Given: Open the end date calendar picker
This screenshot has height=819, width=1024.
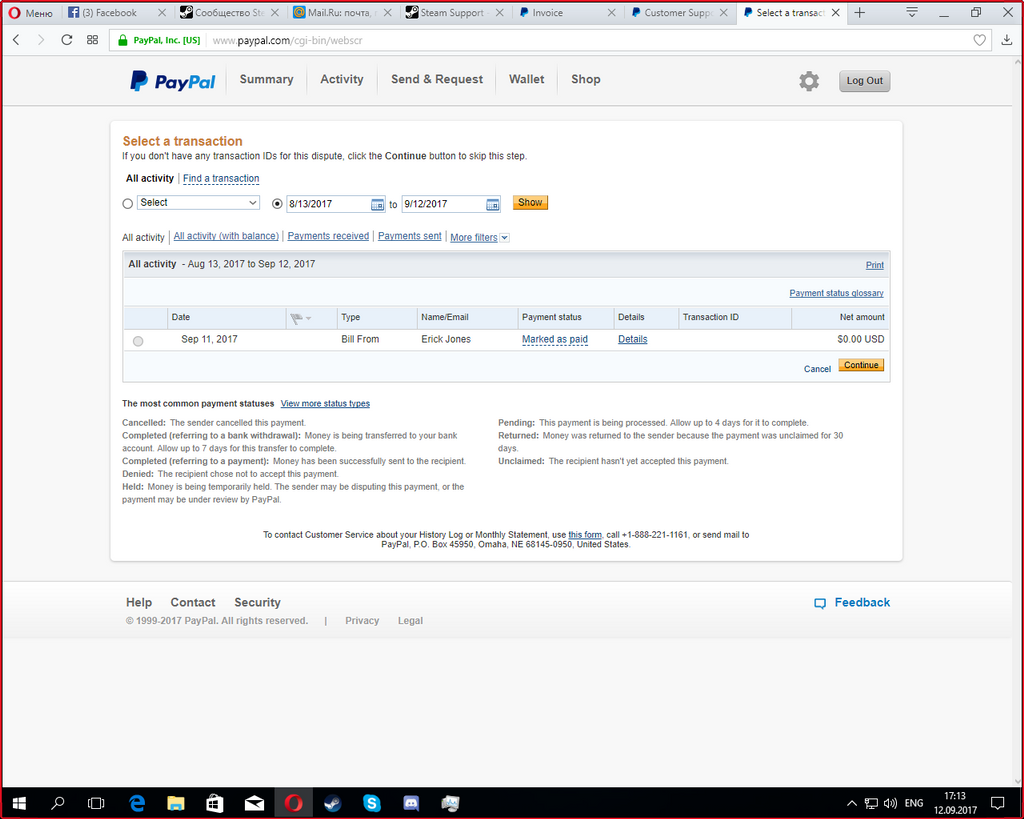Looking at the screenshot, I should 492,204.
